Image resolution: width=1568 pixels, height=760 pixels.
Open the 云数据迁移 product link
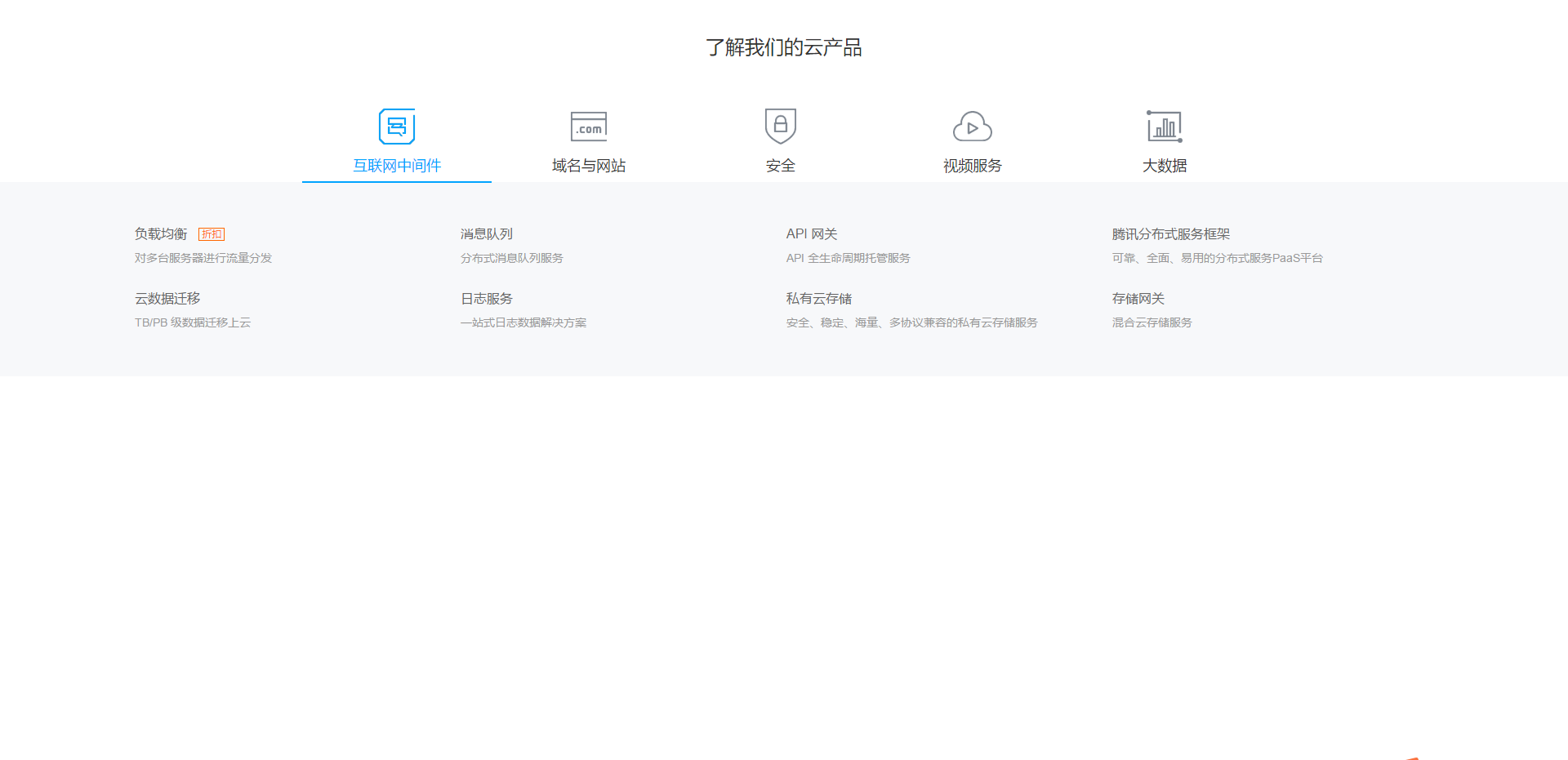(167, 299)
